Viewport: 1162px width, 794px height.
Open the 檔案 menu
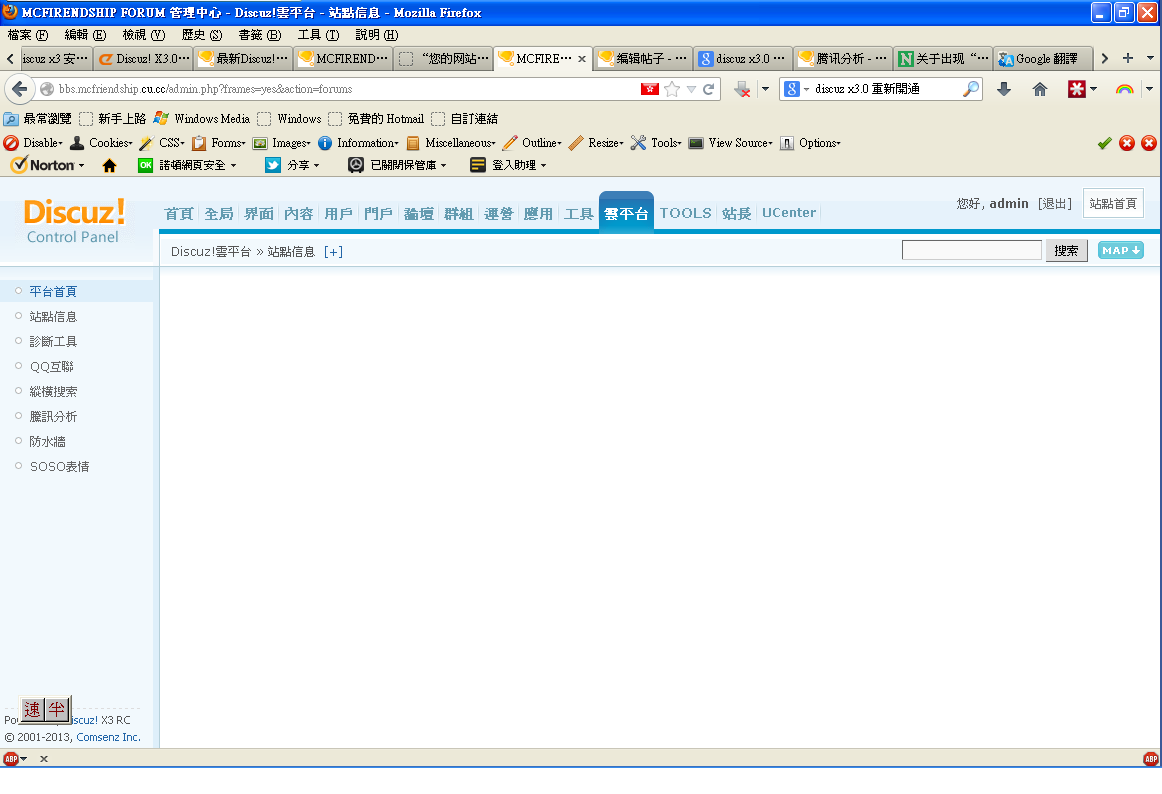click(27, 35)
